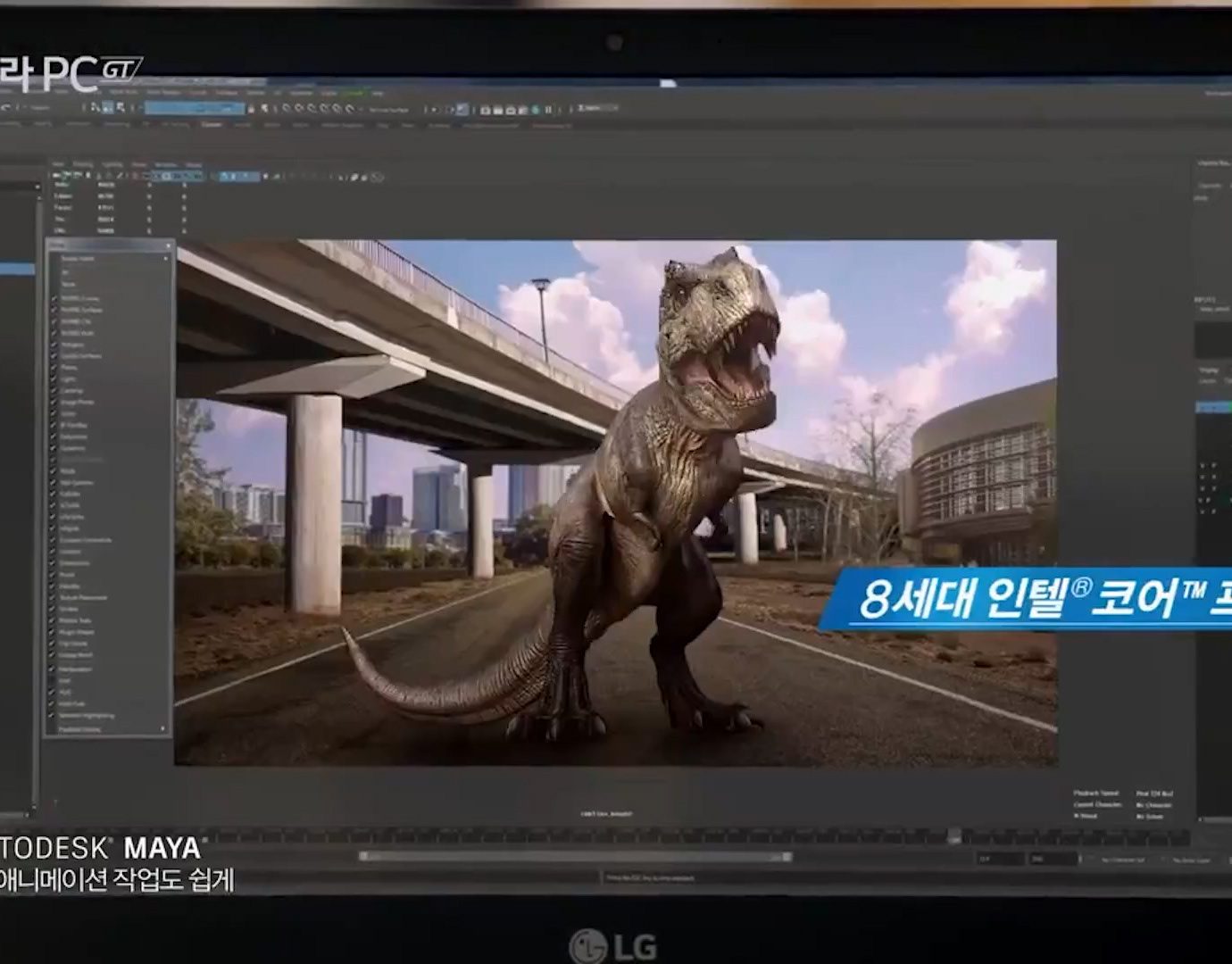Screen dimensions: 1232x964
Task: Open render settings icon
Action: 523,110
